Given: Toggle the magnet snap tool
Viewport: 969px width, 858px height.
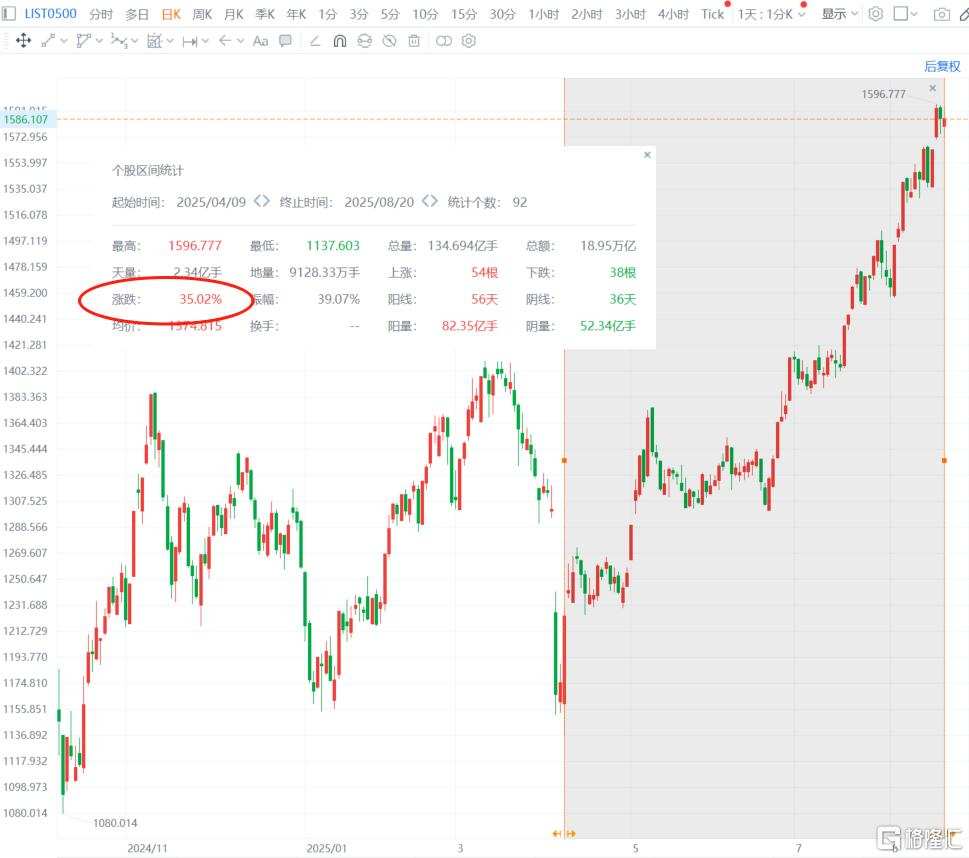Looking at the screenshot, I should pos(339,41).
